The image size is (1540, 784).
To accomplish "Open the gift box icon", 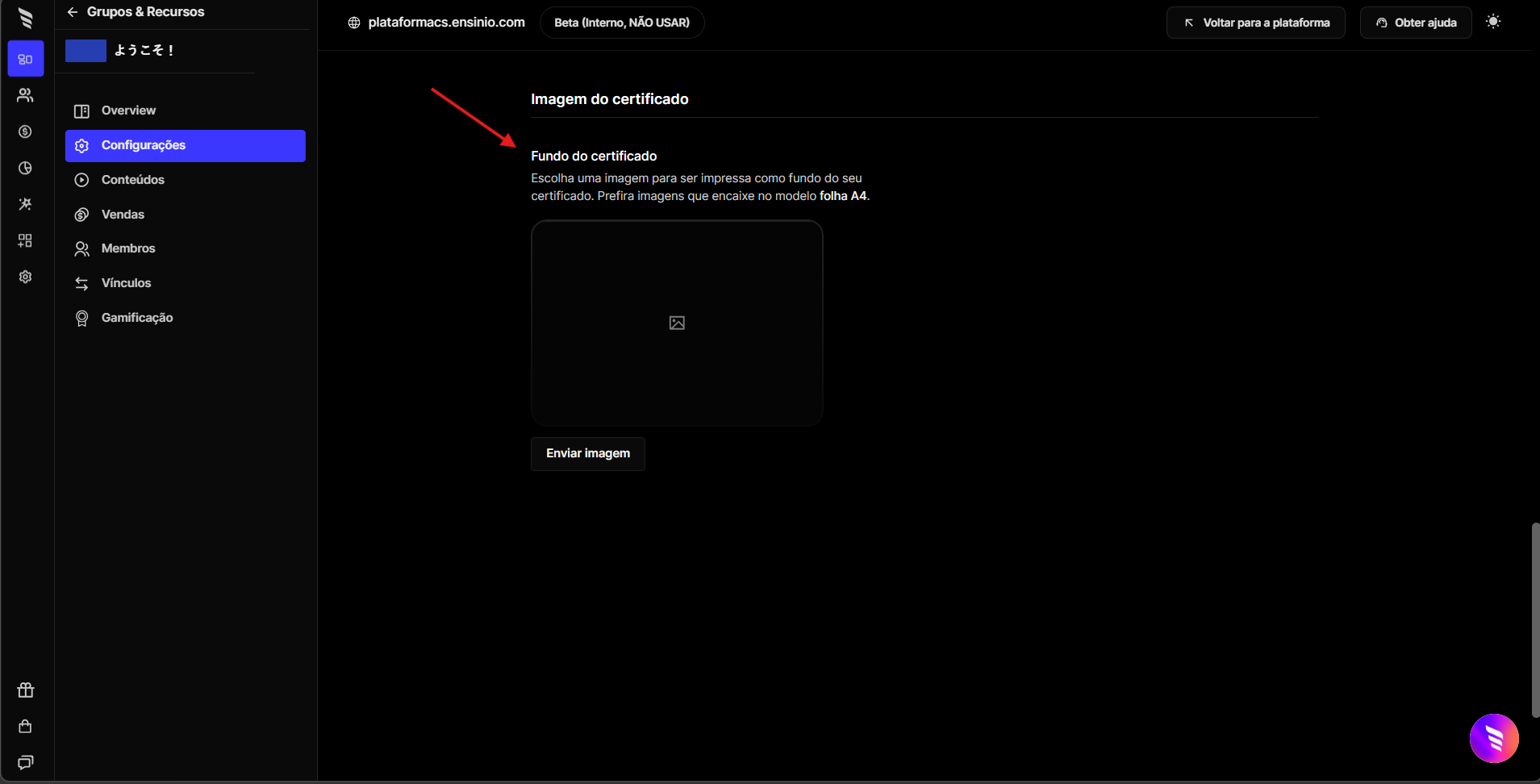I will point(25,690).
